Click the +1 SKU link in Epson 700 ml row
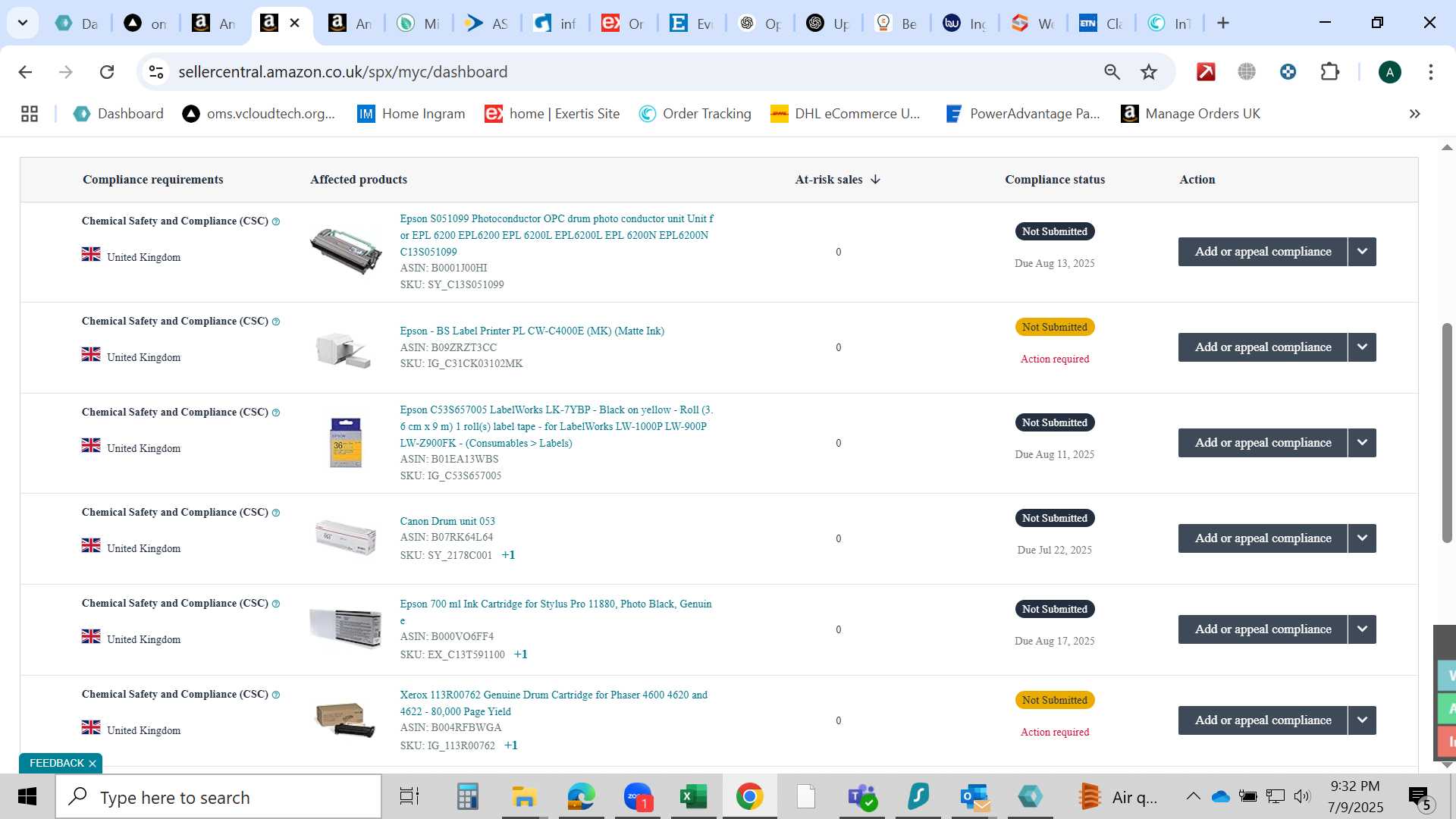The width and height of the screenshot is (1456, 819). click(521, 654)
